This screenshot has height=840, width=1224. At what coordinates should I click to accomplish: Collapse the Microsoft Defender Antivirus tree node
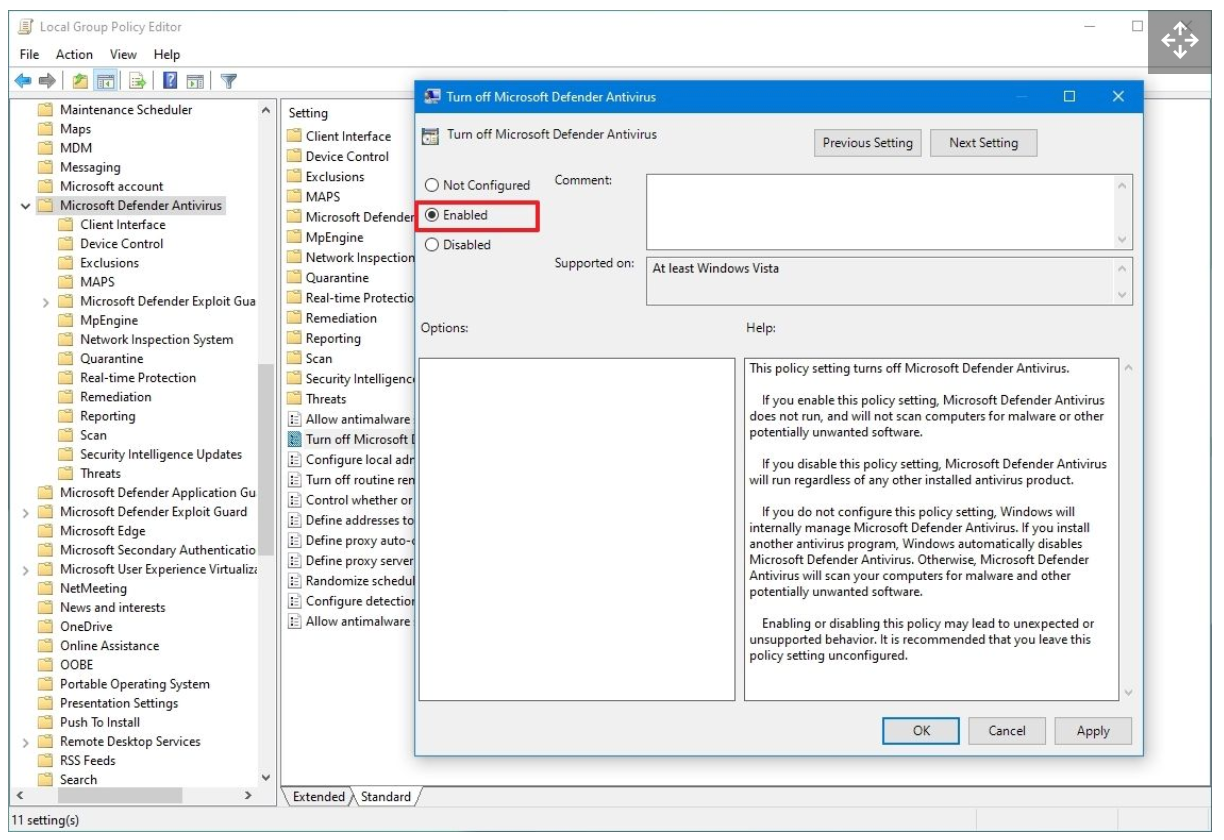25,204
